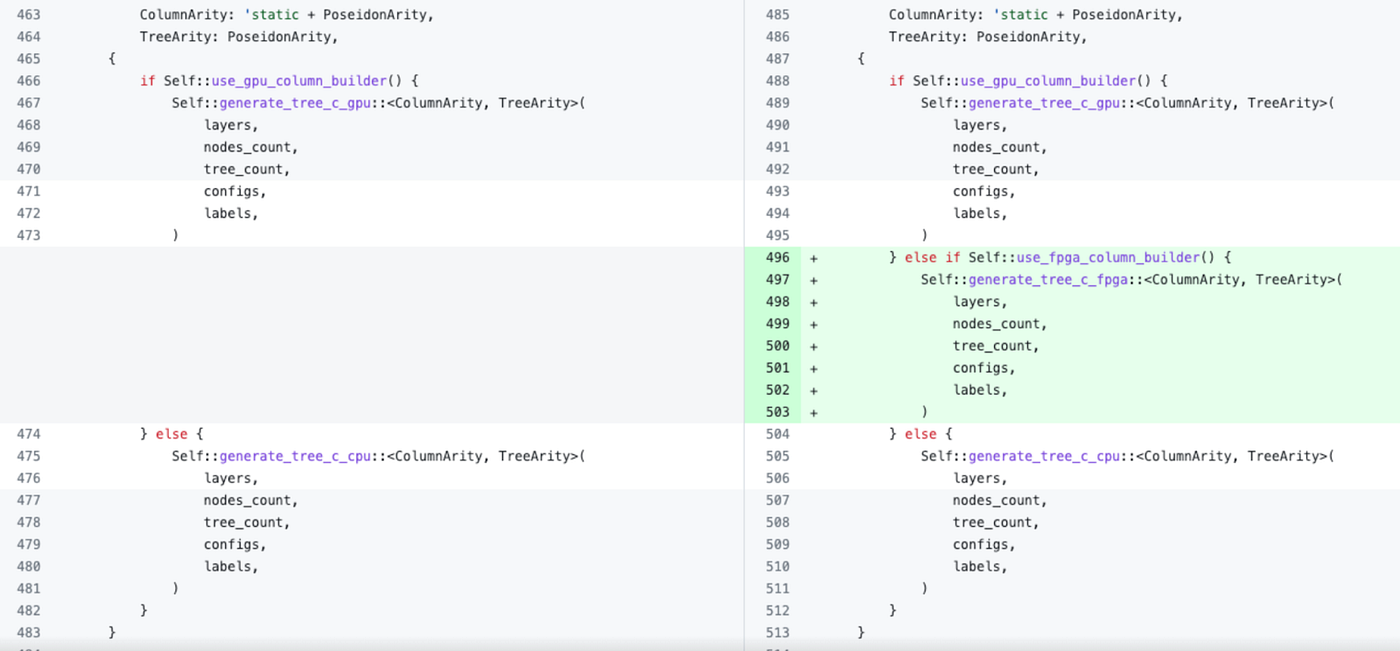
Task: Click the plus marker on line 496
Action: click(x=814, y=257)
